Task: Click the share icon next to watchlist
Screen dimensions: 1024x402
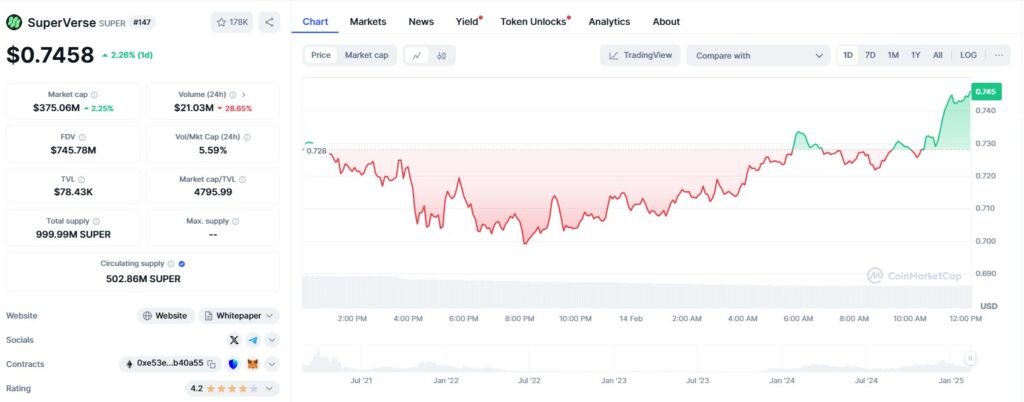Action: [269, 22]
